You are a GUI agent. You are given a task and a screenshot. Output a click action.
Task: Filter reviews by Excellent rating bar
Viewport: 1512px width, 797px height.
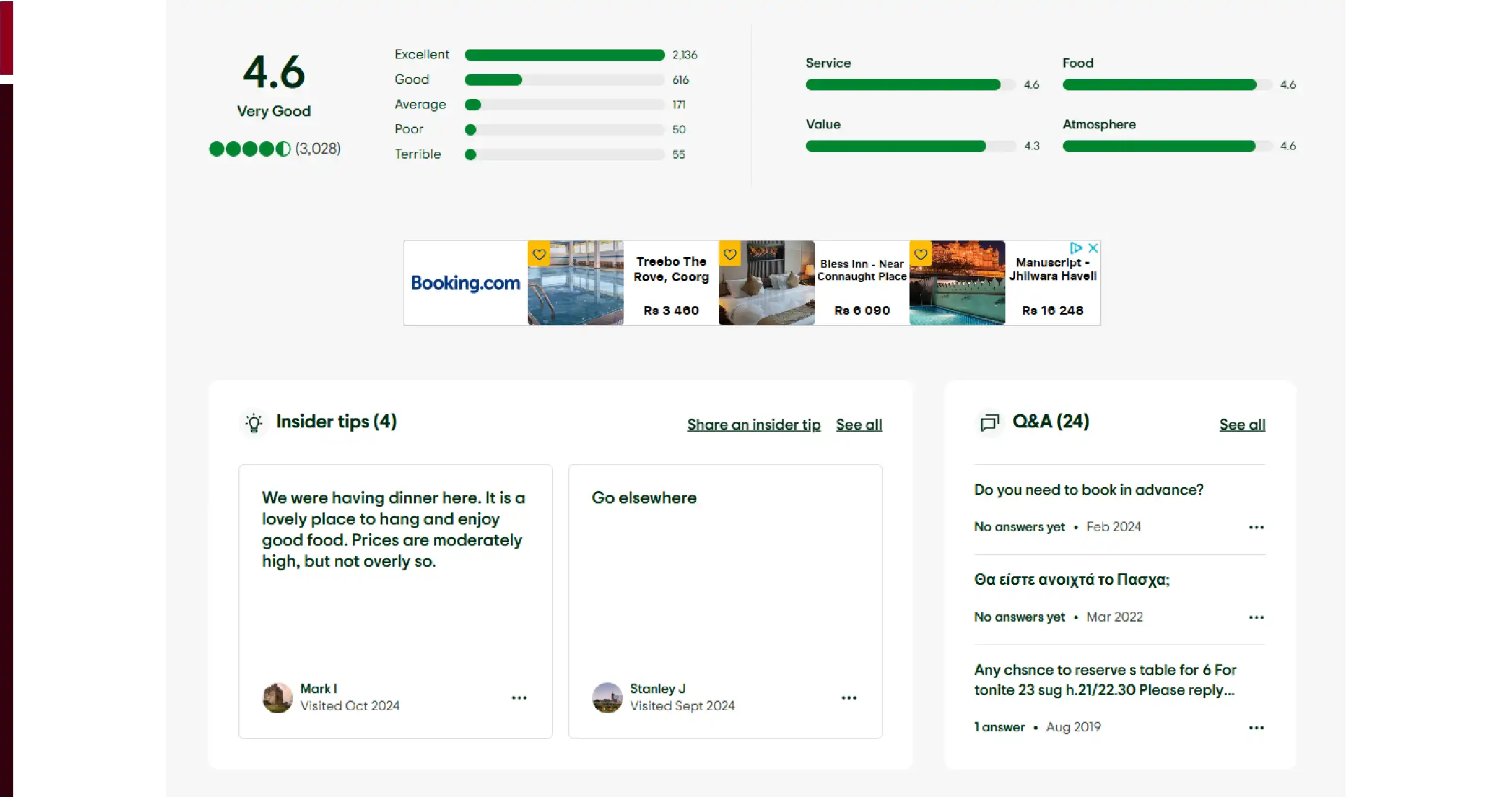pos(564,55)
